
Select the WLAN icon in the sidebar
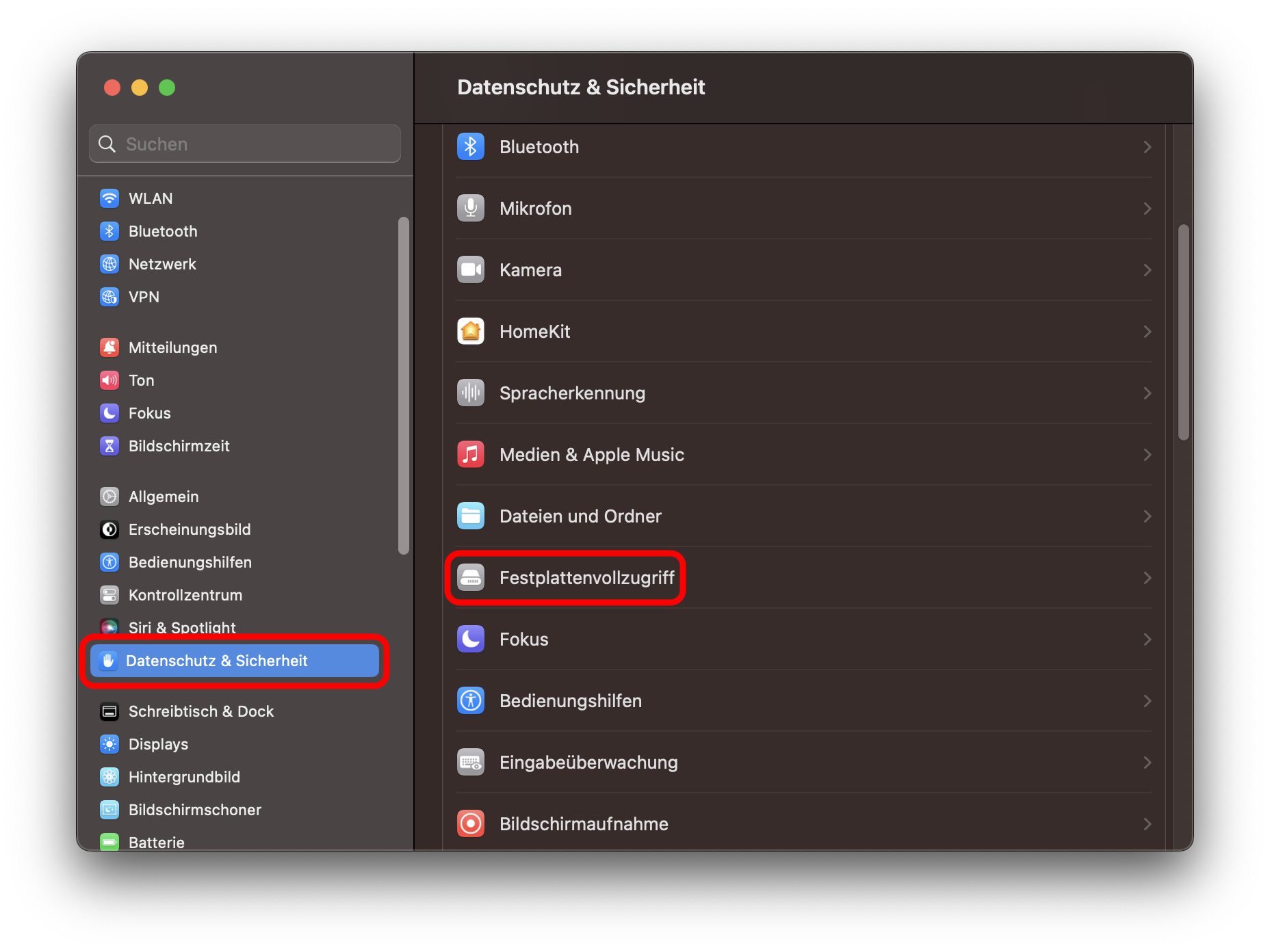(x=109, y=198)
